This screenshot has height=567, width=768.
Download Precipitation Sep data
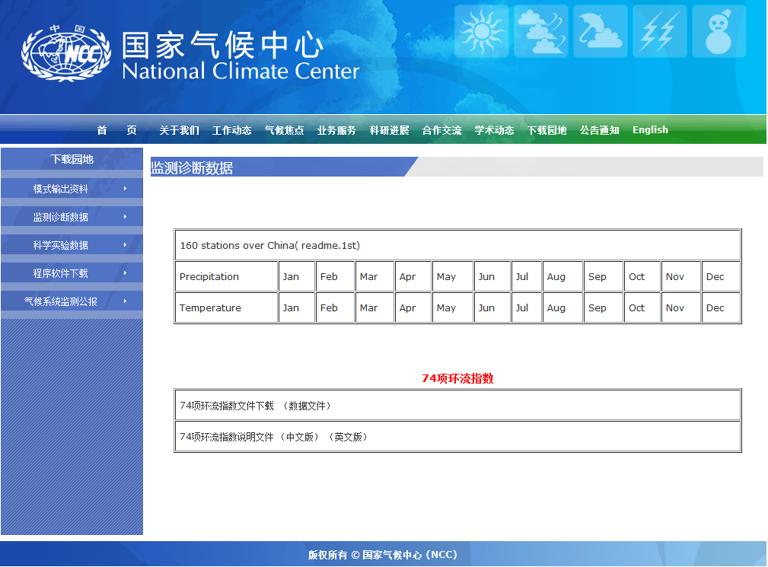[597, 277]
